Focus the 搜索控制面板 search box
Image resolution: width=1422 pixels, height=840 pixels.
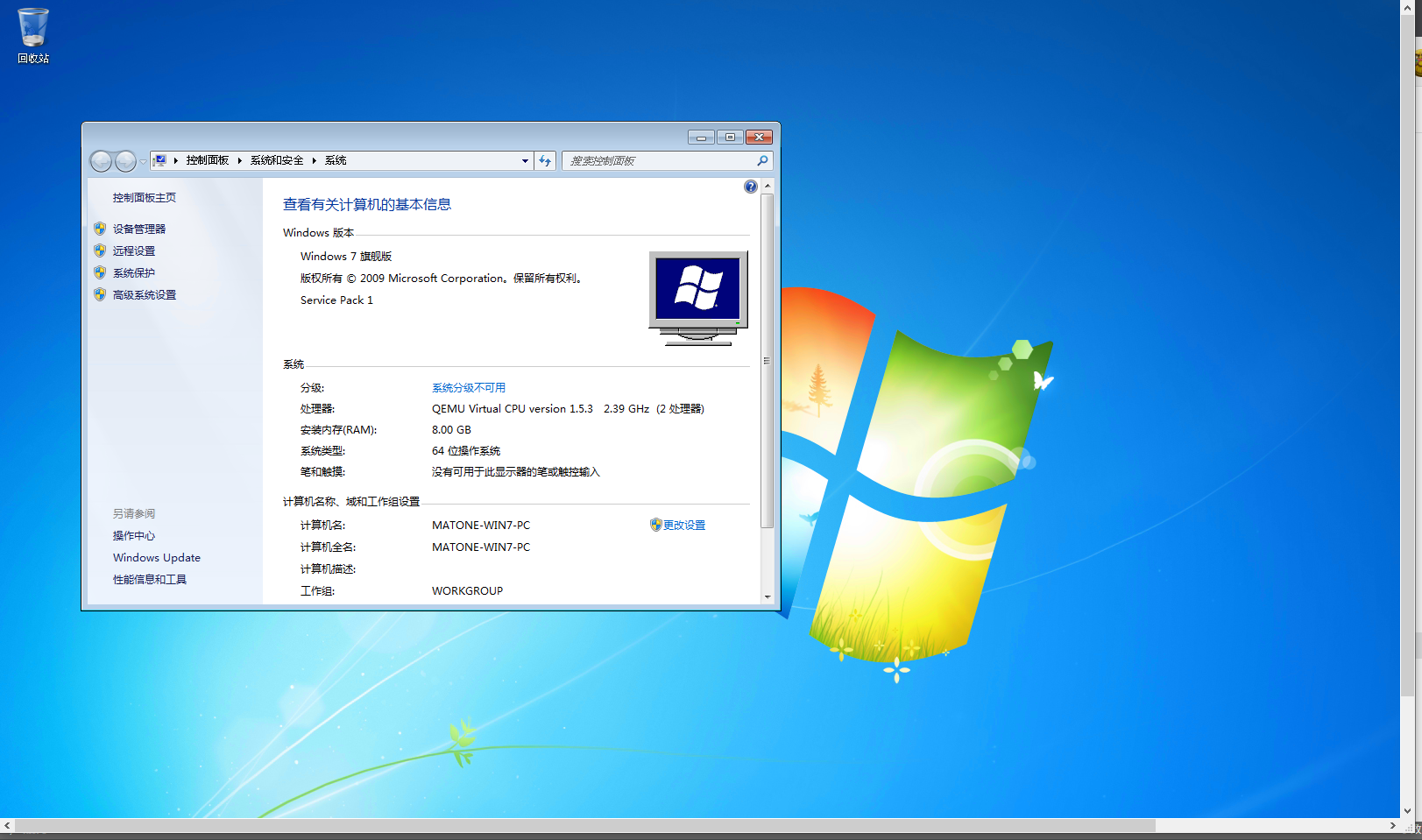661,161
